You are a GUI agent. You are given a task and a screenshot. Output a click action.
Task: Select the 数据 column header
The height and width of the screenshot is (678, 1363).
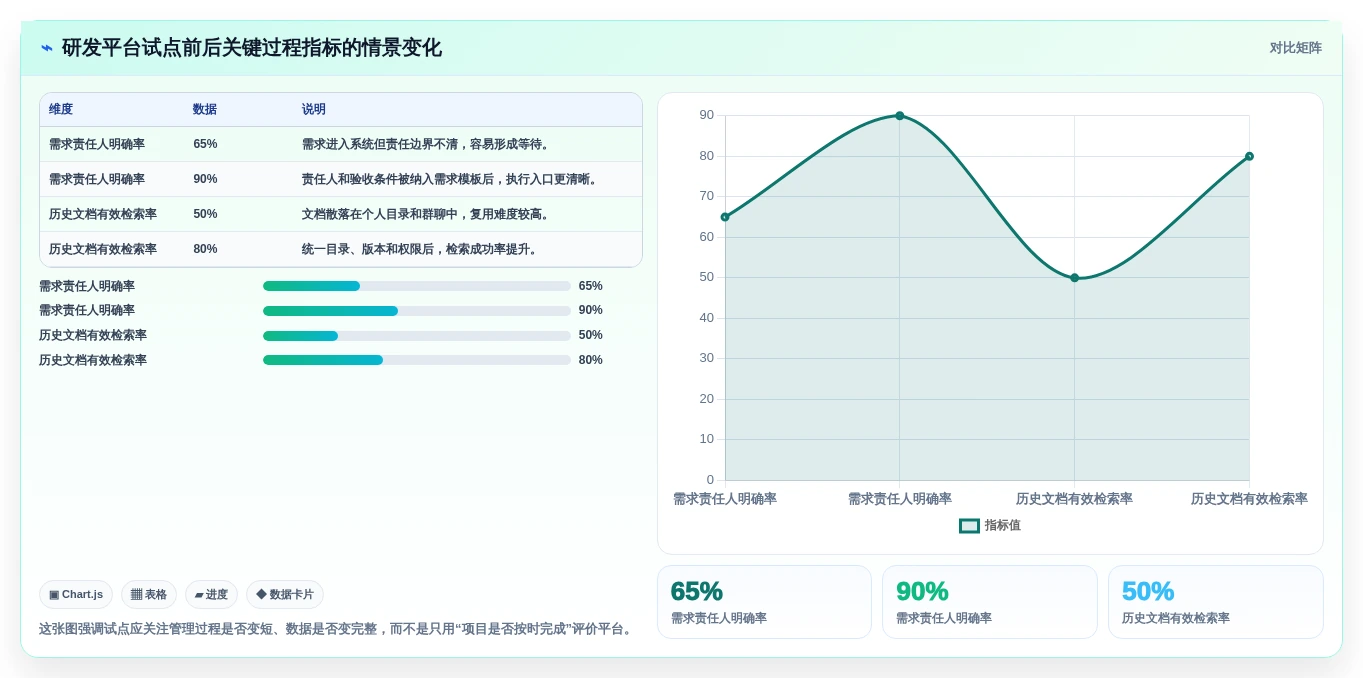pyautogui.click(x=205, y=109)
